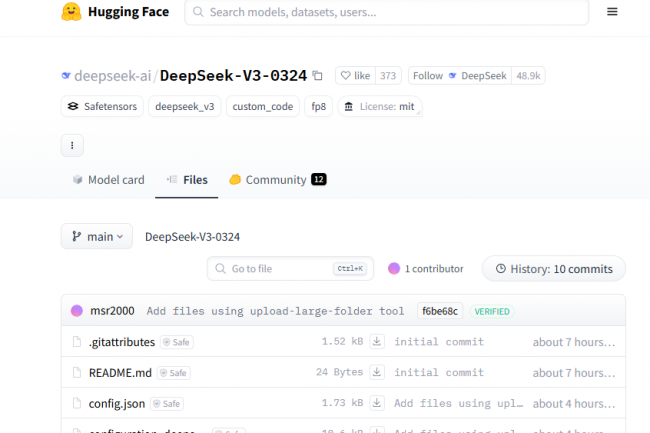Click the README.md file icon

pos(77,372)
